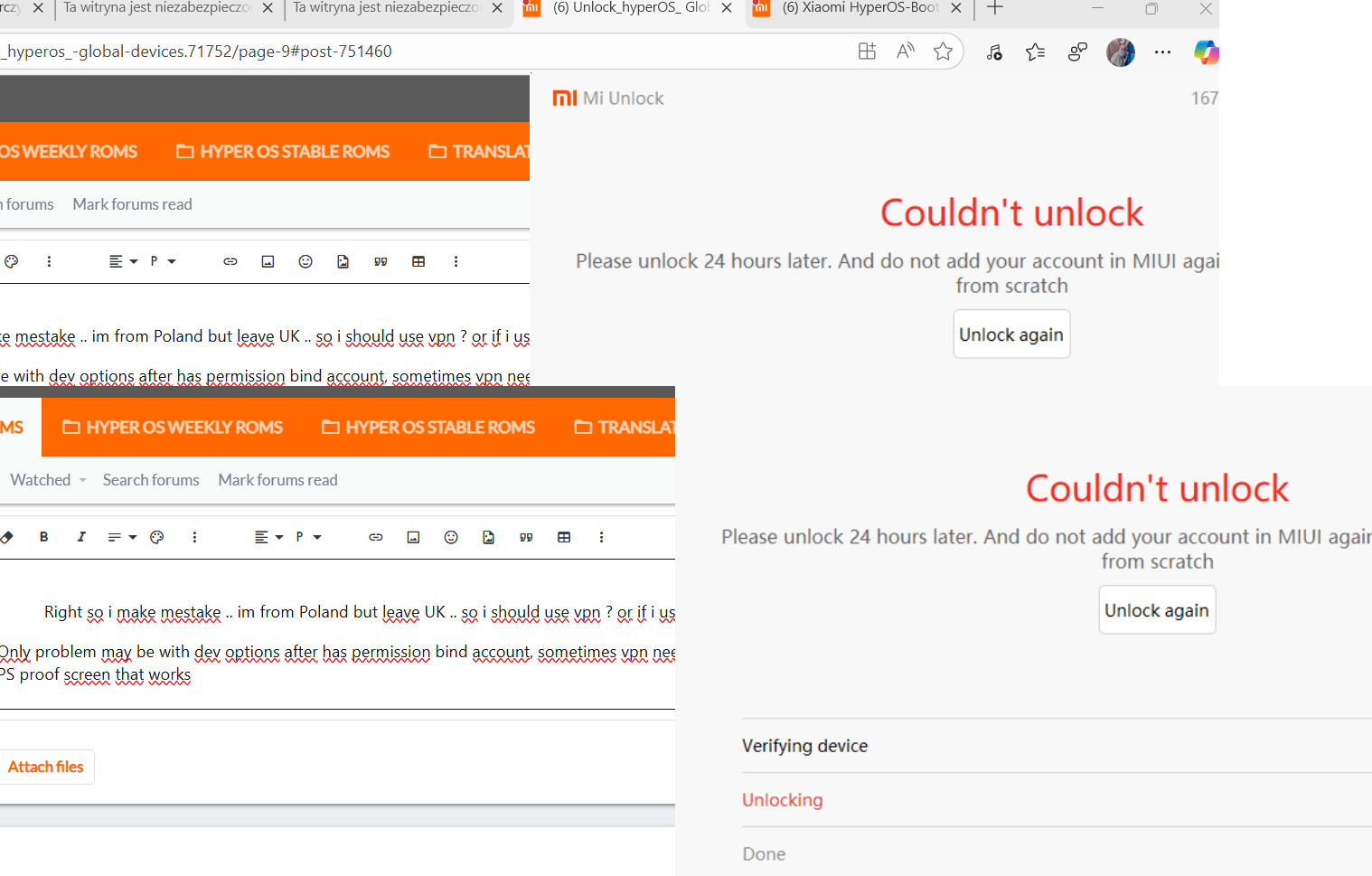Open the browser Favorites list icon

(1036, 52)
